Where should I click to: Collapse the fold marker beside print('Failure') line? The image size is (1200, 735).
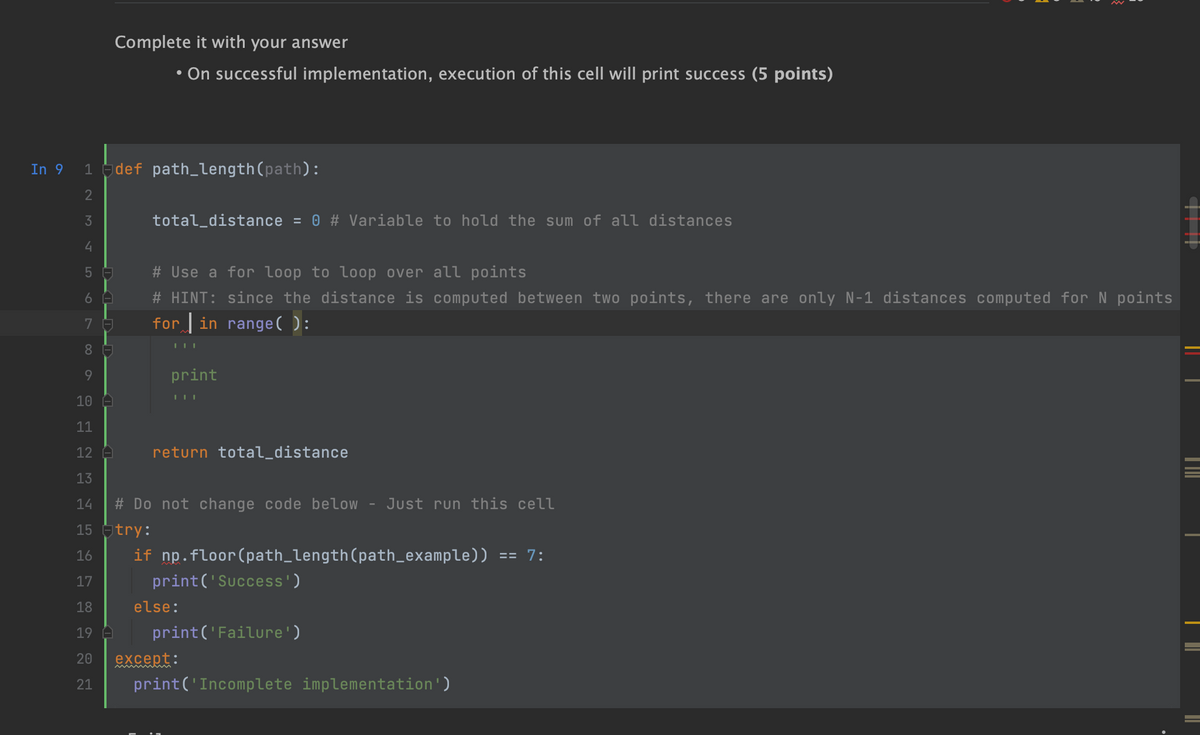tap(105, 632)
